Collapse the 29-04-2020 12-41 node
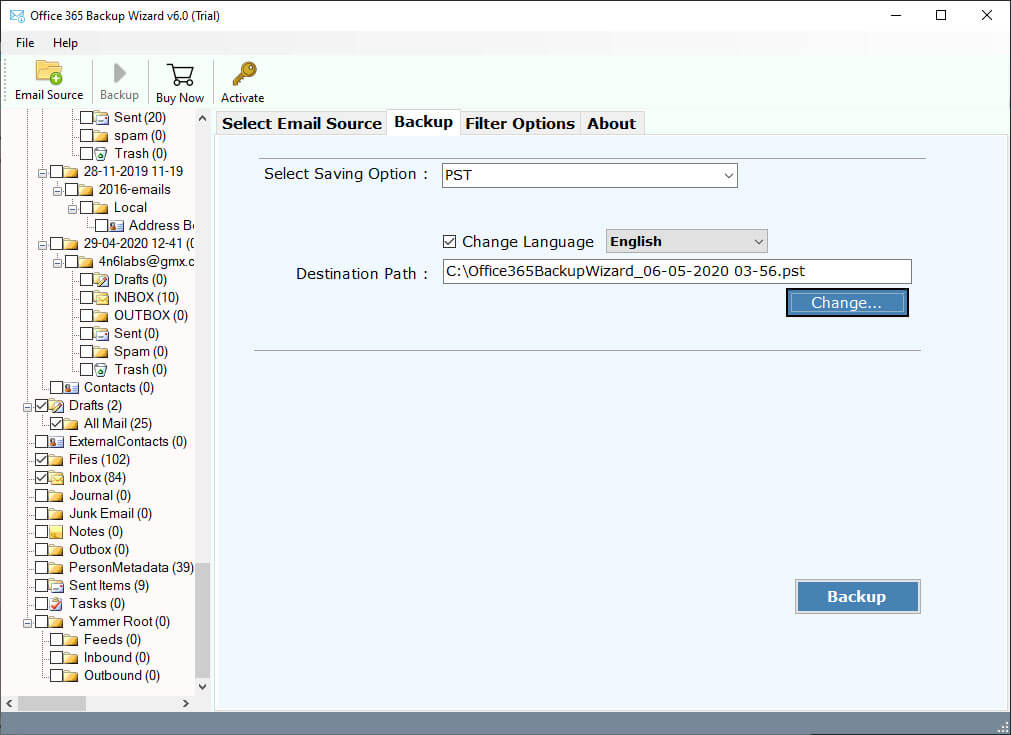The width and height of the screenshot is (1011, 735). point(43,245)
